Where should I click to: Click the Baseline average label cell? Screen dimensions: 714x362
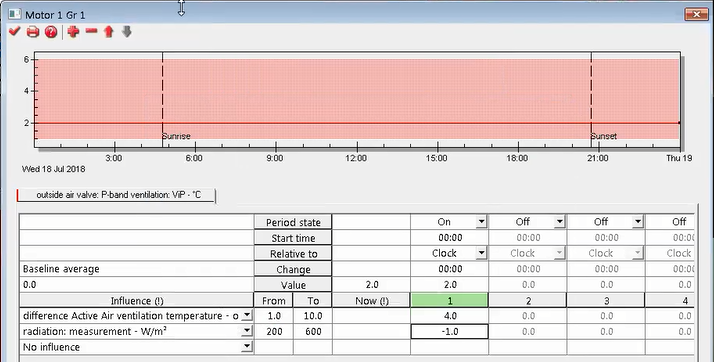[137, 269]
